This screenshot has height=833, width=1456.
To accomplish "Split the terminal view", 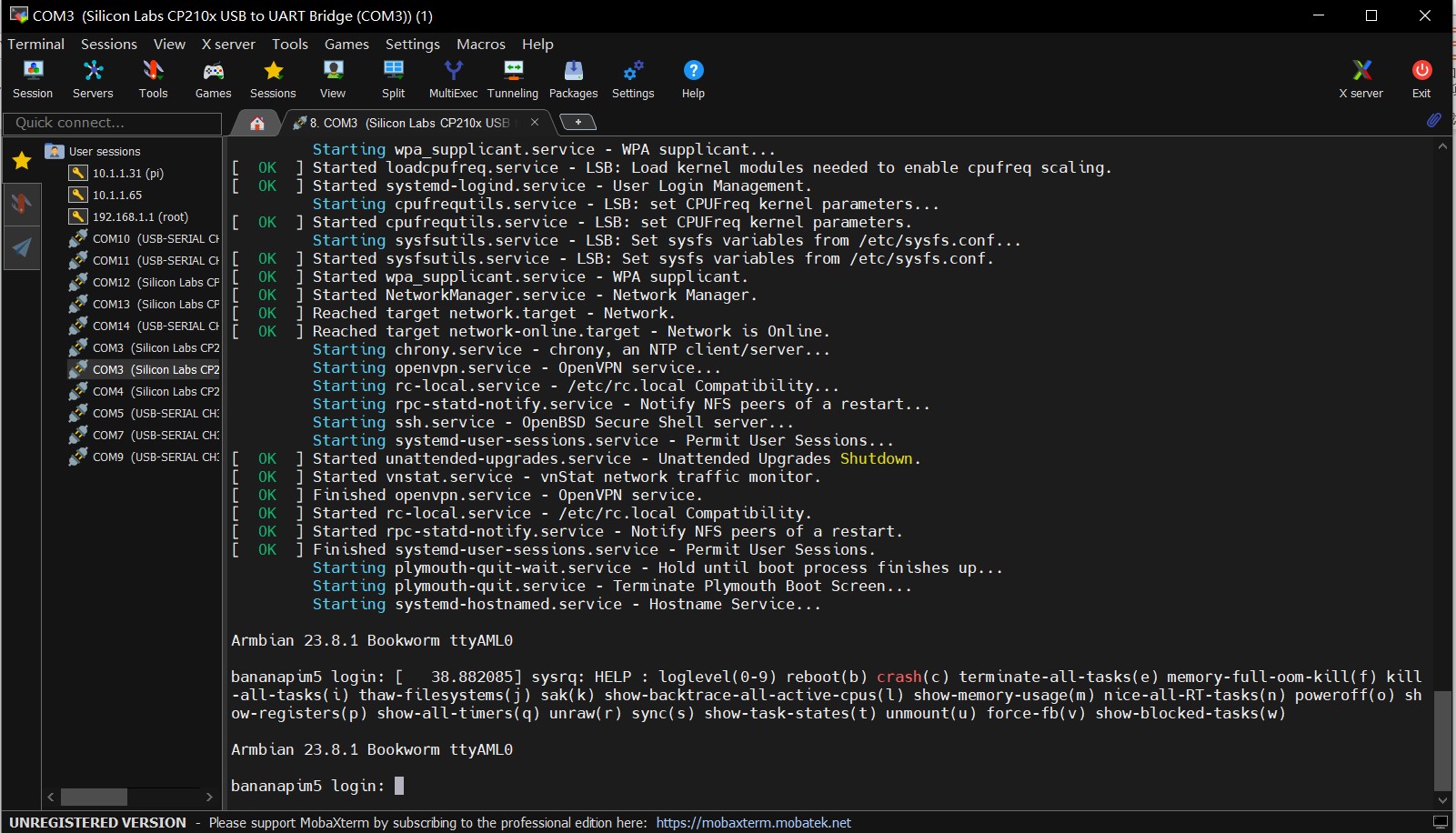I will [393, 79].
